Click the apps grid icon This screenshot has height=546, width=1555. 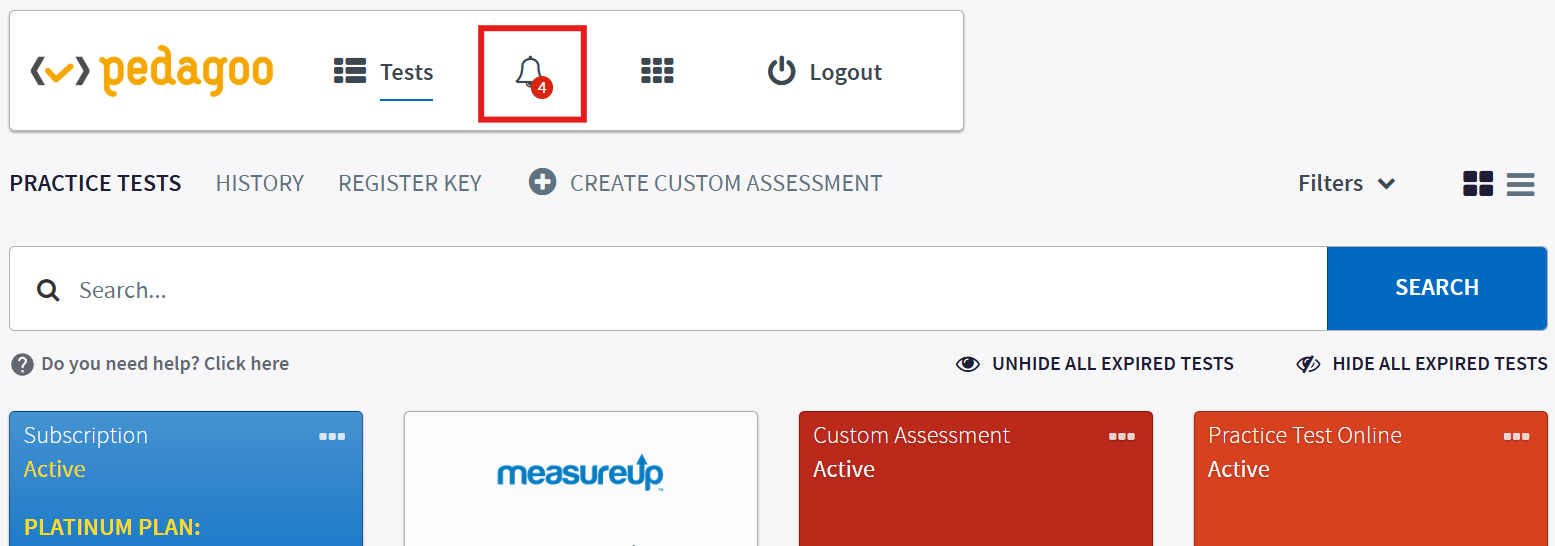coord(657,71)
